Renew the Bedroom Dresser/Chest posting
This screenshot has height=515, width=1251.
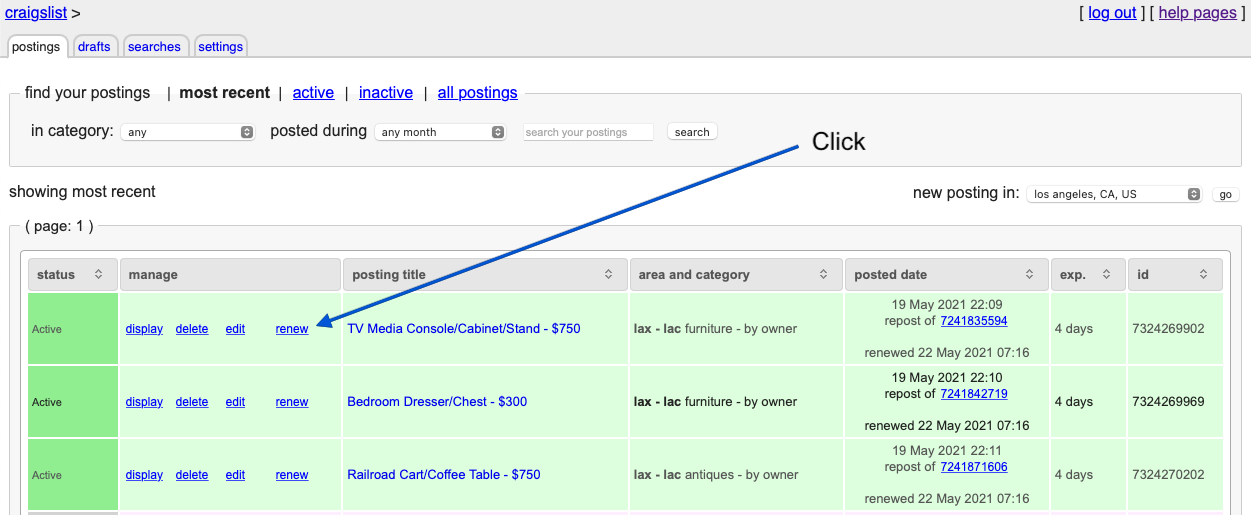coord(292,402)
